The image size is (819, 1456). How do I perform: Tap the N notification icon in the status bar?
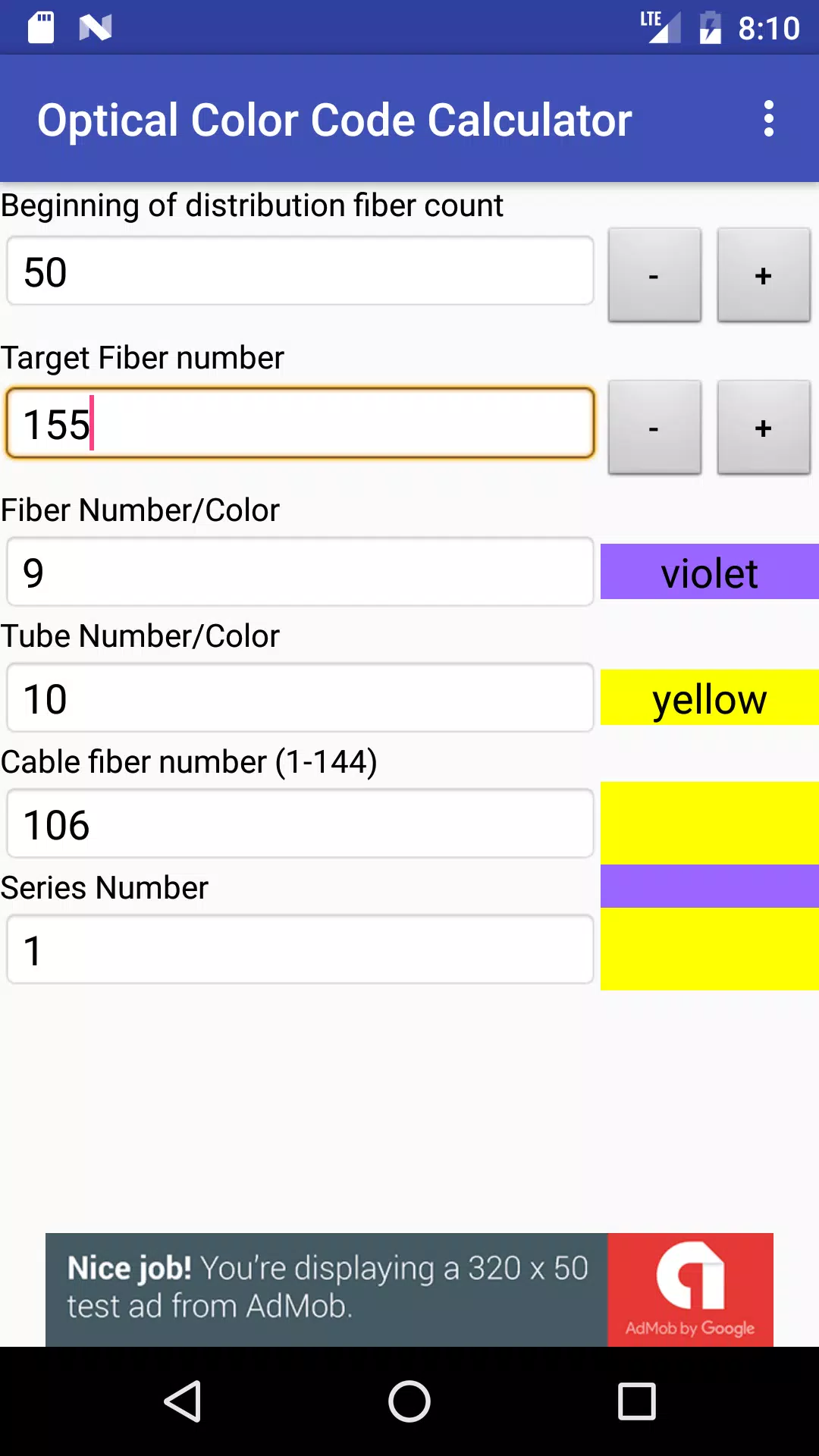(x=96, y=28)
